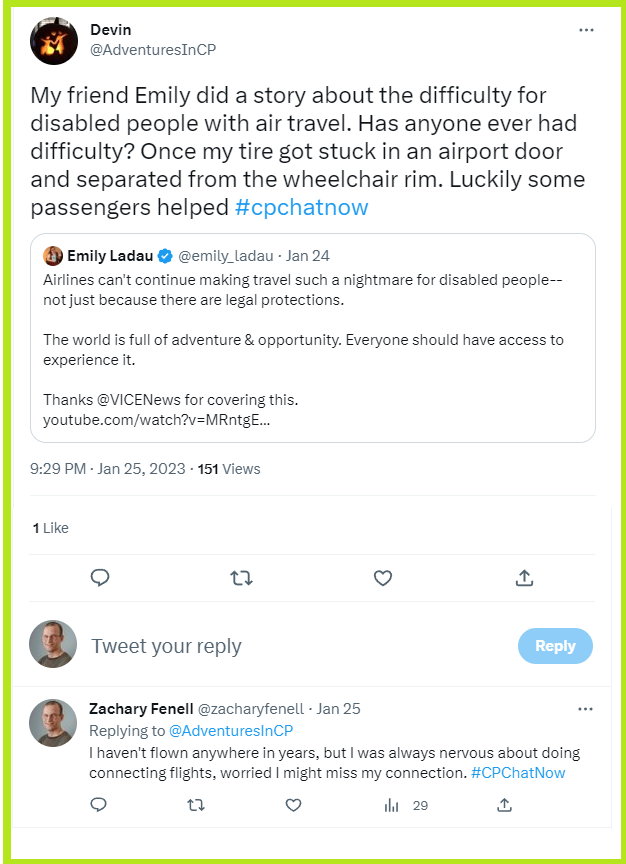Reply to Devin's tweet using the comment icon

point(100,577)
